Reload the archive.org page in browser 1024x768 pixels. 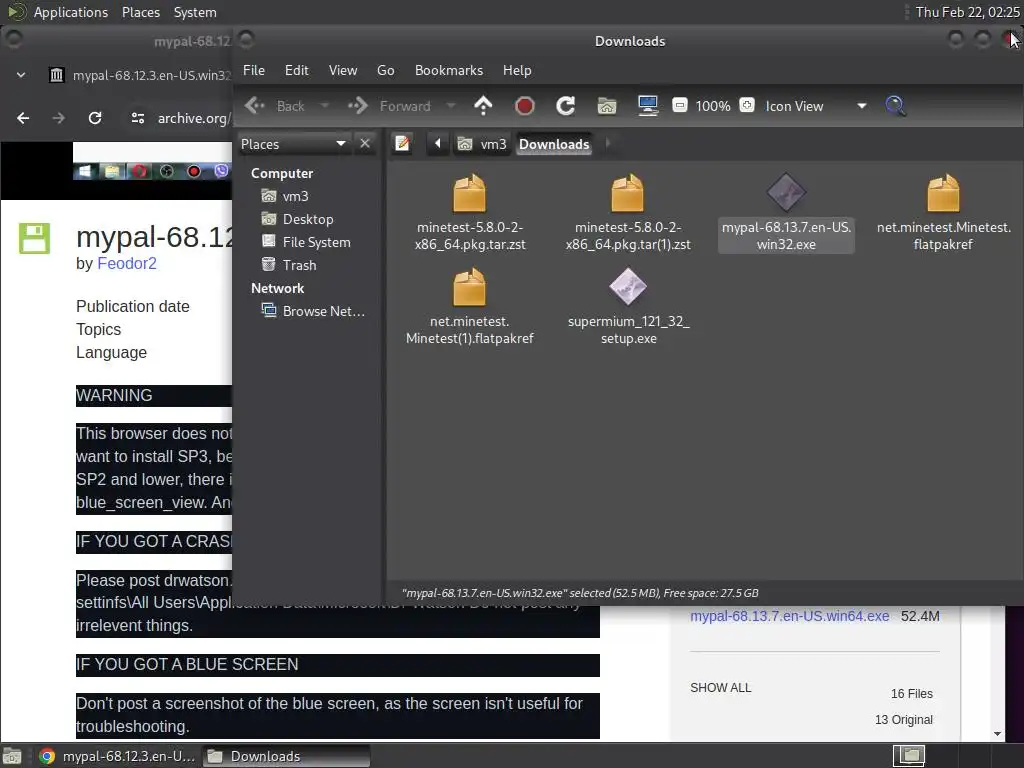point(95,118)
